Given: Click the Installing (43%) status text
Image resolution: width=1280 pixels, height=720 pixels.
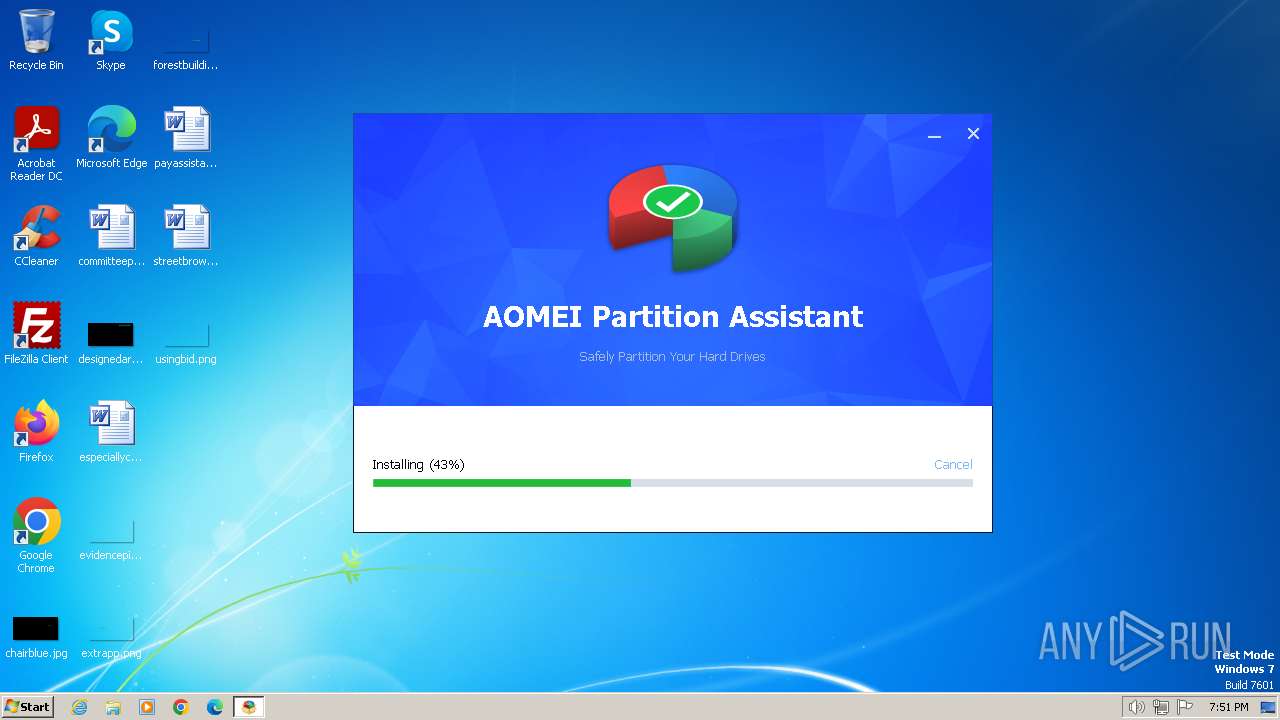Looking at the screenshot, I should [418, 464].
